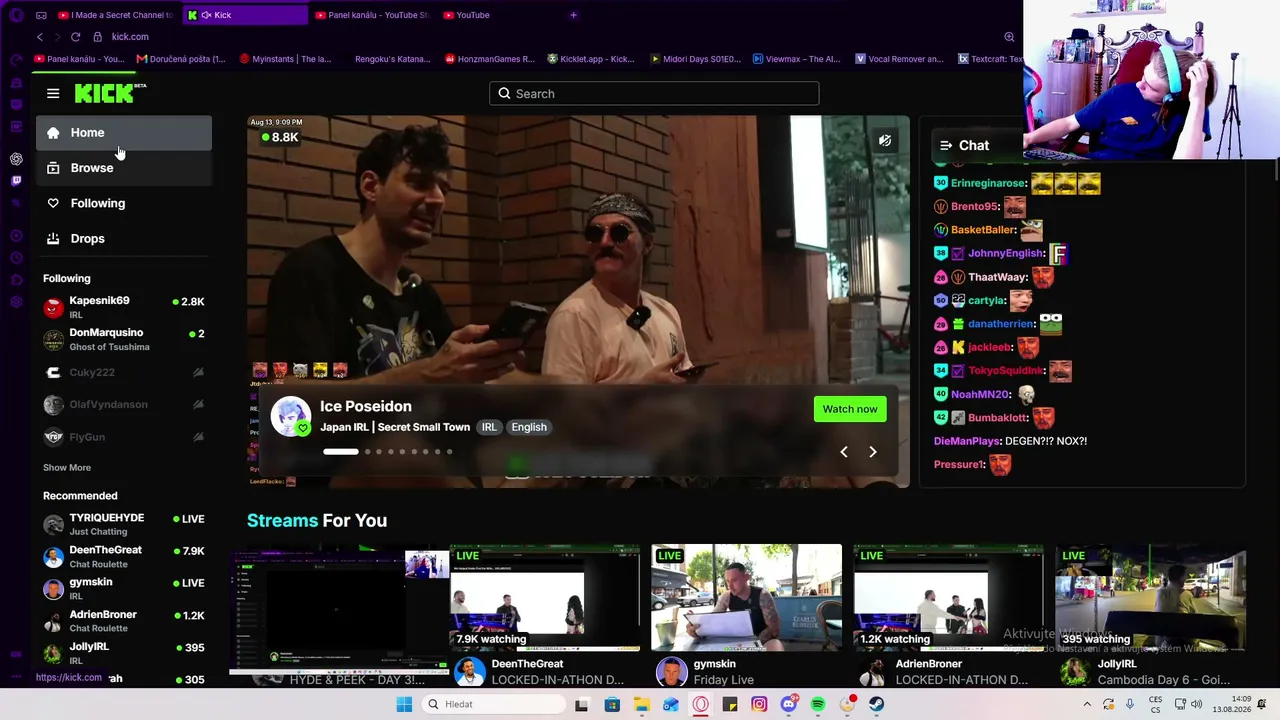This screenshot has width=1280, height=720.
Task: Open the page zoom search icon in address bar
Action: (1009, 37)
